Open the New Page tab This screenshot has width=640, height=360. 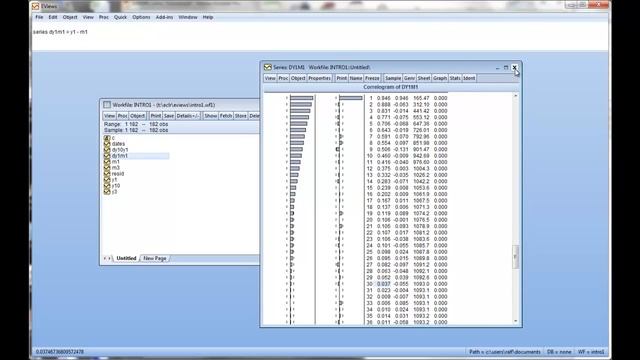point(155,258)
